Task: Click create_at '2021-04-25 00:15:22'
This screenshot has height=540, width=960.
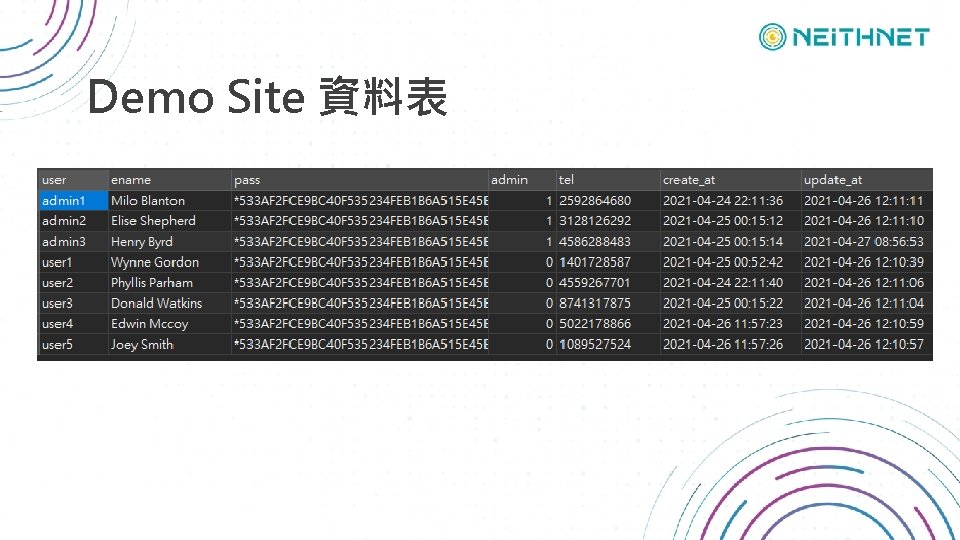Action: pyautogui.click(x=723, y=303)
